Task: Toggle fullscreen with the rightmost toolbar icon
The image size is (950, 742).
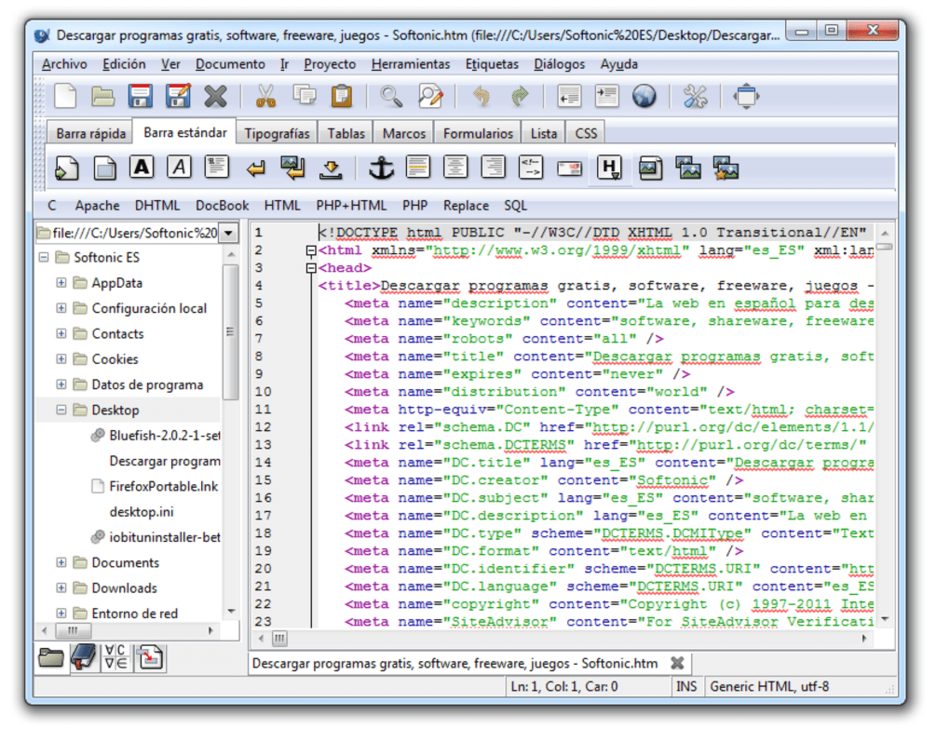Action: (746, 96)
